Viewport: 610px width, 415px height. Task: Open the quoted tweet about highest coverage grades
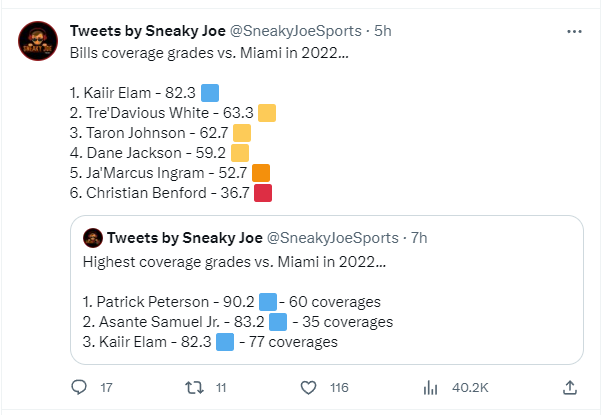pyautogui.click(x=327, y=290)
